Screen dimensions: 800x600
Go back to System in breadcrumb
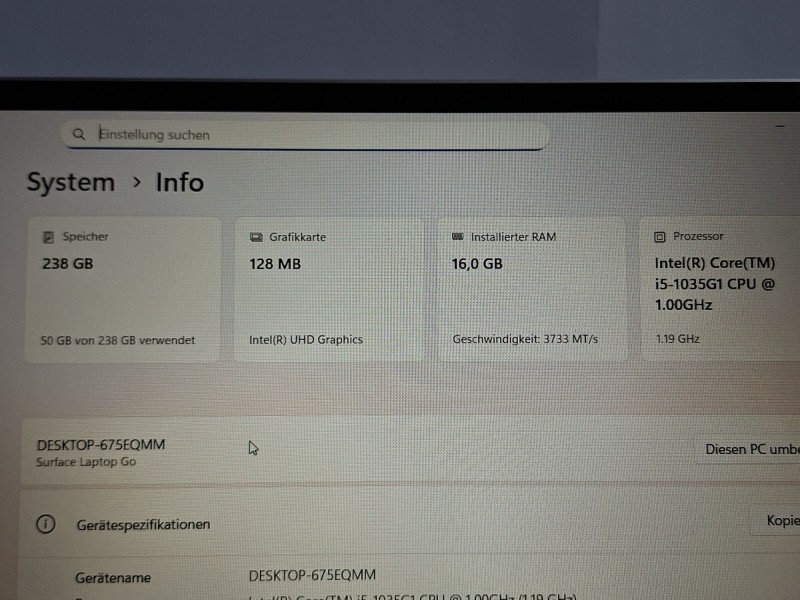tap(70, 182)
